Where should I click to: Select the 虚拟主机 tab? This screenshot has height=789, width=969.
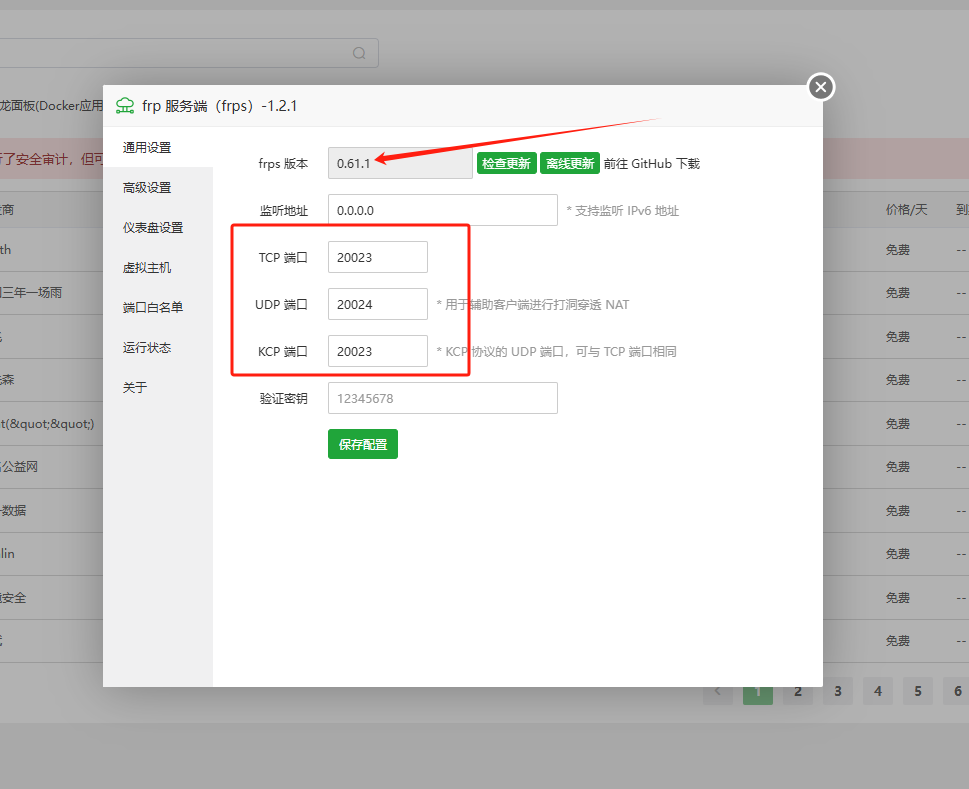(x=148, y=268)
